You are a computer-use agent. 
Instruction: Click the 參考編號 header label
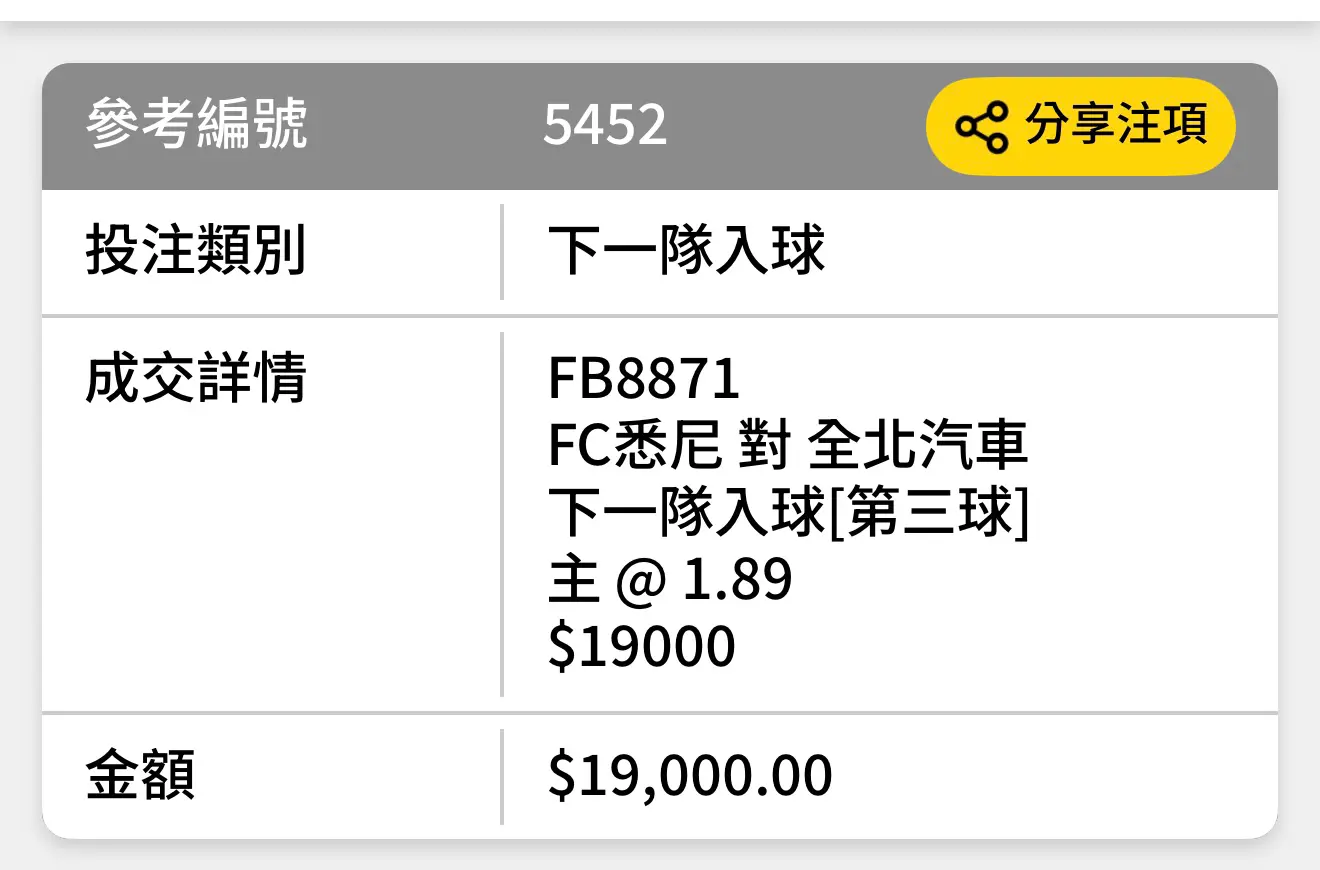tap(196, 126)
